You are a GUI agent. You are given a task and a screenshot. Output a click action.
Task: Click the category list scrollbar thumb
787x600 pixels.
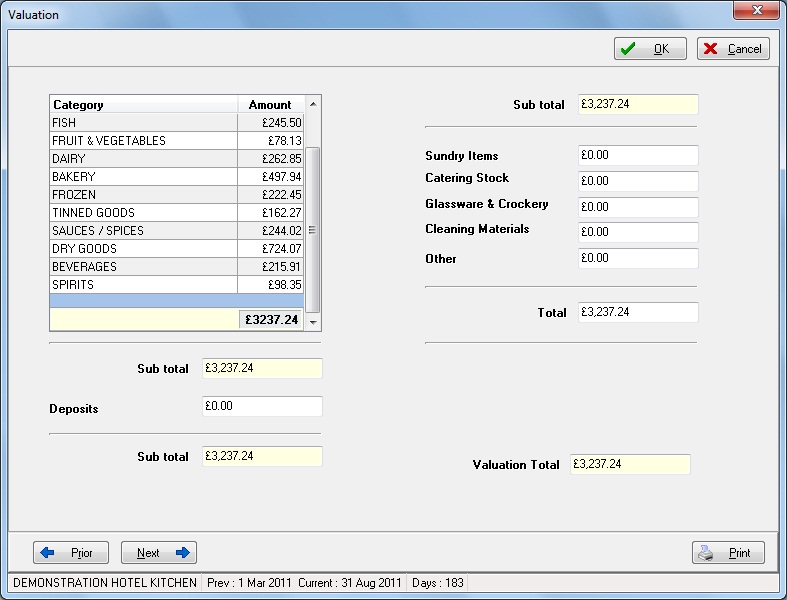313,230
